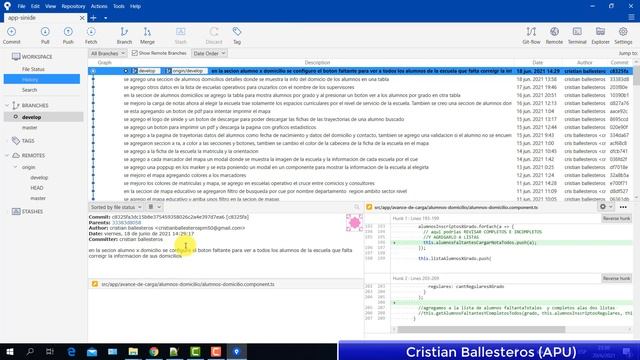The image size is (640, 360).
Task: Open the Date Order dropdown
Action: (209, 53)
